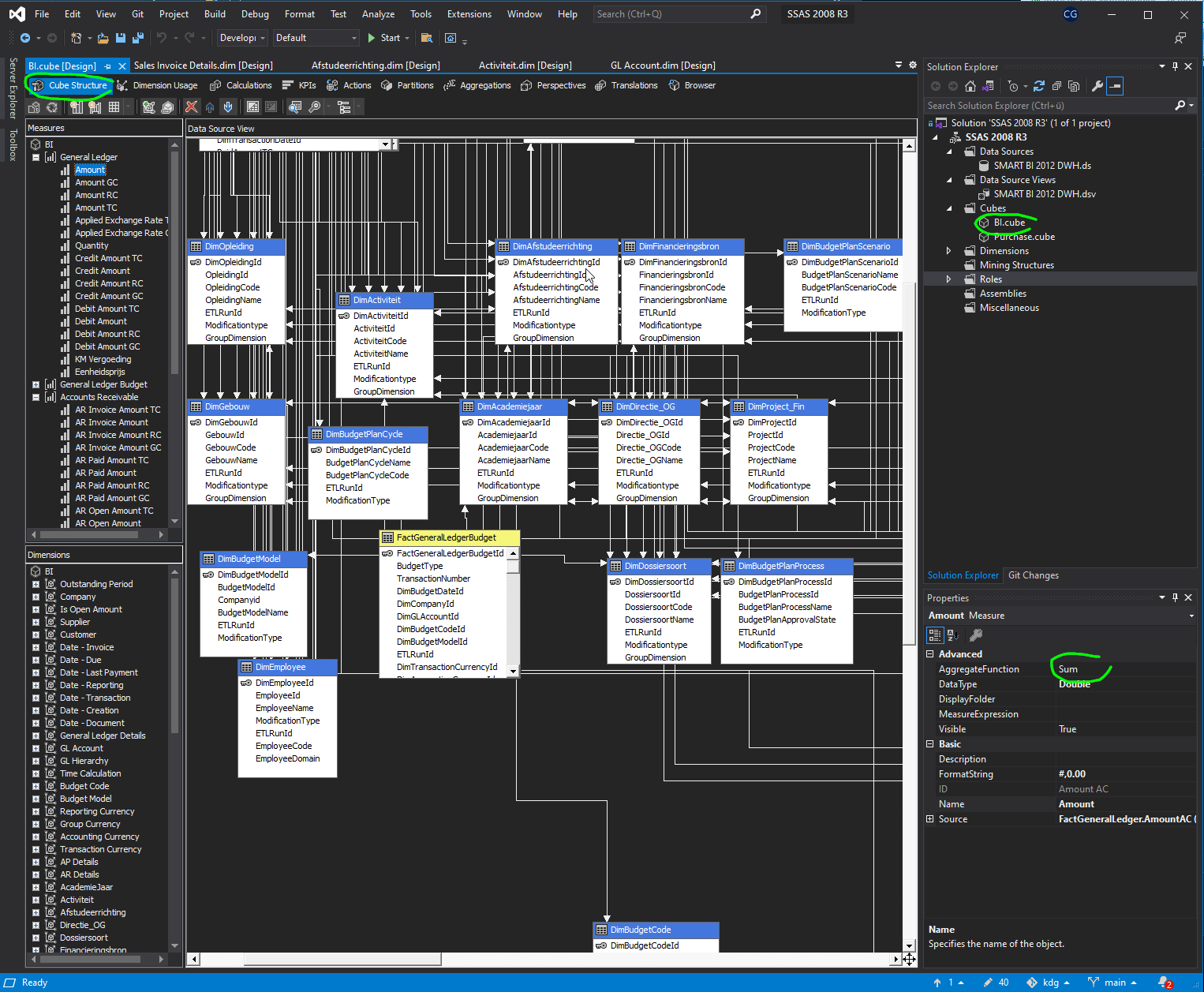Toggle Auto Hide pin on Properties panel
The image size is (1204, 992).
pos(1175,597)
